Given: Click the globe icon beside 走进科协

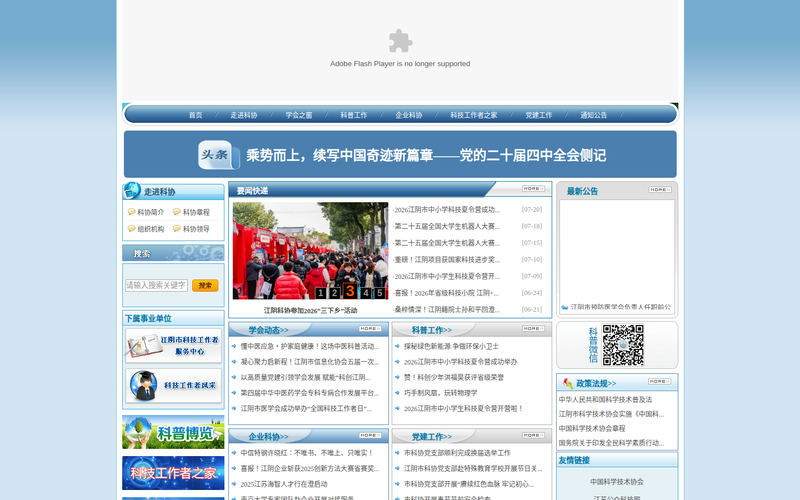Looking at the screenshot, I should [132, 191].
